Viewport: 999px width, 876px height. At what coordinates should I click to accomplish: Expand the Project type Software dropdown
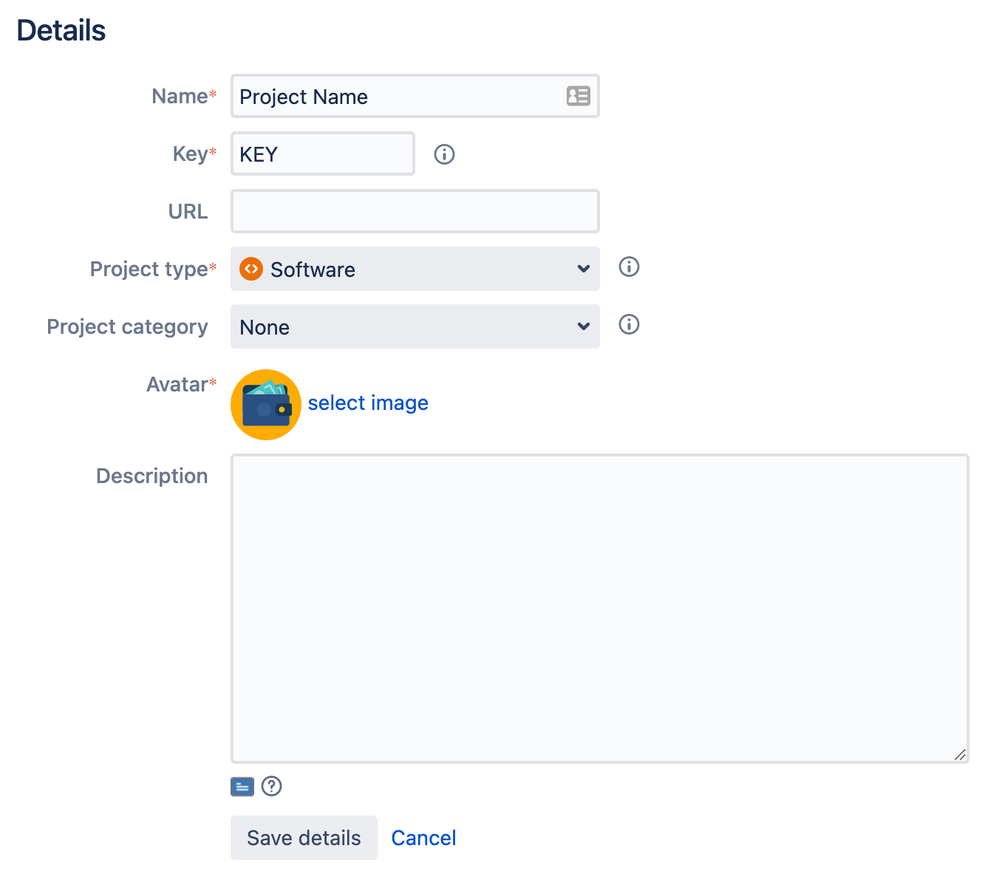(415, 269)
